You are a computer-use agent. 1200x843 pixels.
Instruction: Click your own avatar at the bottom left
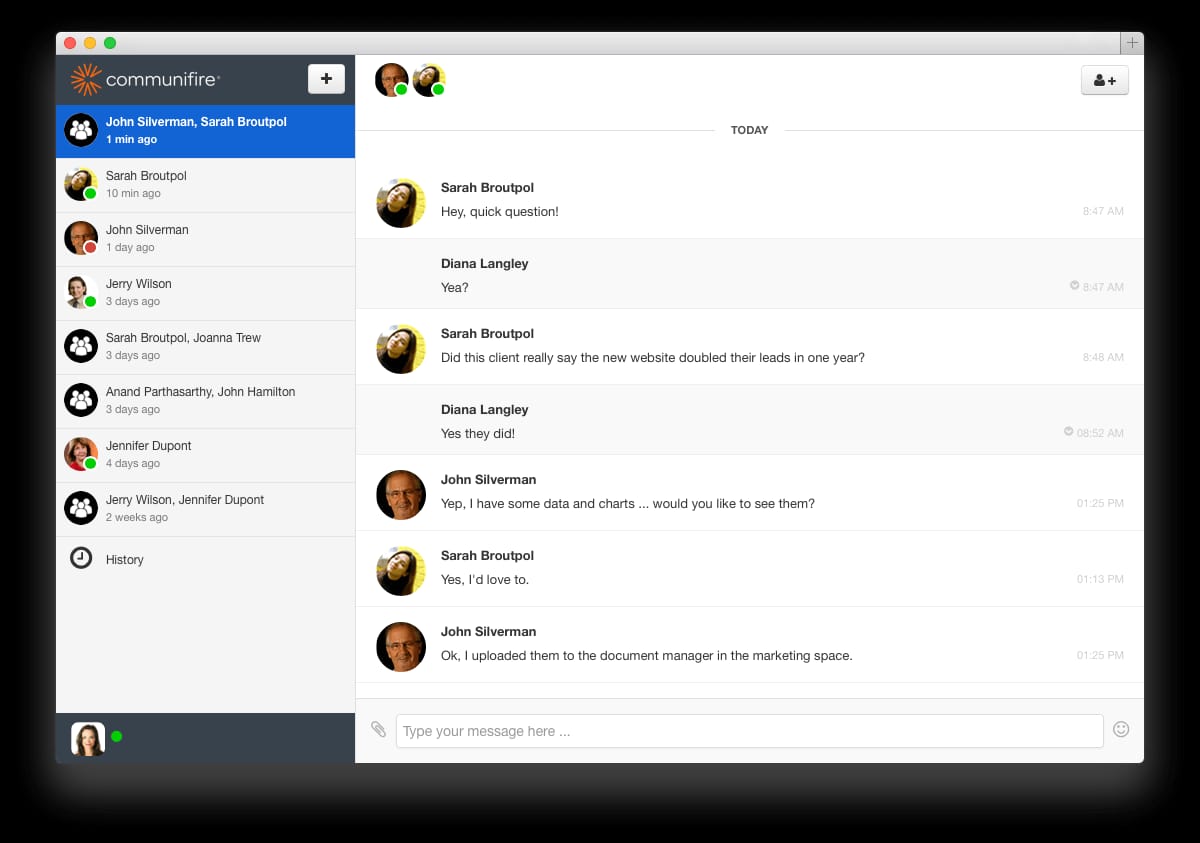[87, 737]
